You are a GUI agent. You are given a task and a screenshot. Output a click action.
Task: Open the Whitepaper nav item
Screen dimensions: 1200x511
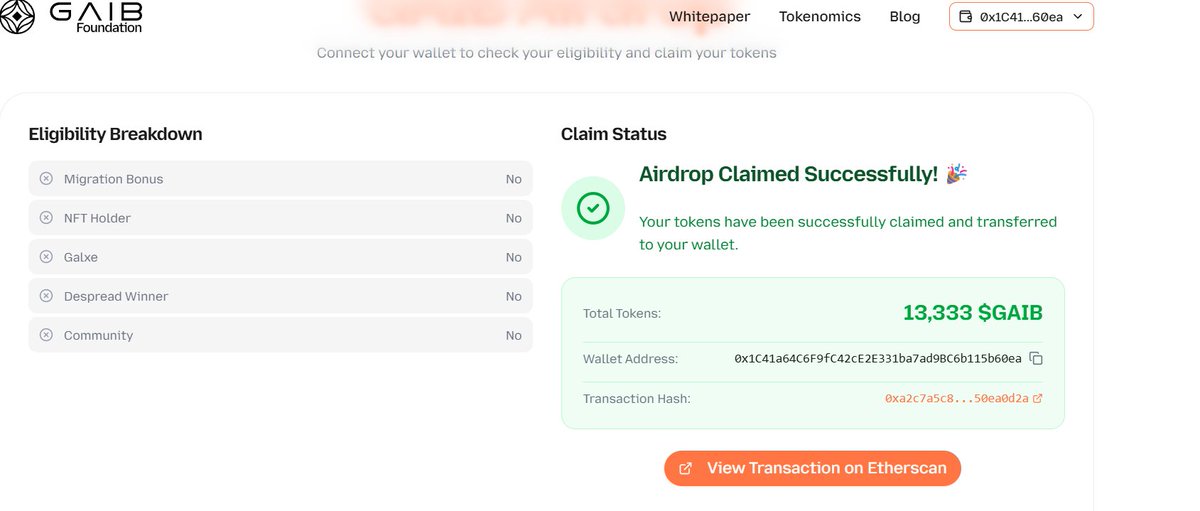(709, 17)
